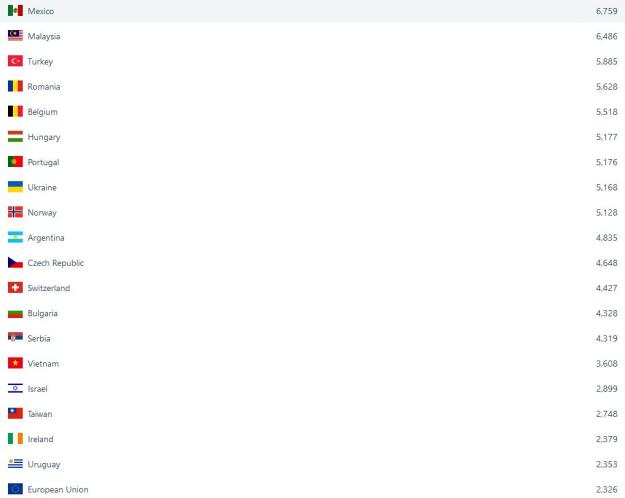The height and width of the screenshot is (498, 625).
Task: Click the Belgium flag icon
Action: [15, 112]
